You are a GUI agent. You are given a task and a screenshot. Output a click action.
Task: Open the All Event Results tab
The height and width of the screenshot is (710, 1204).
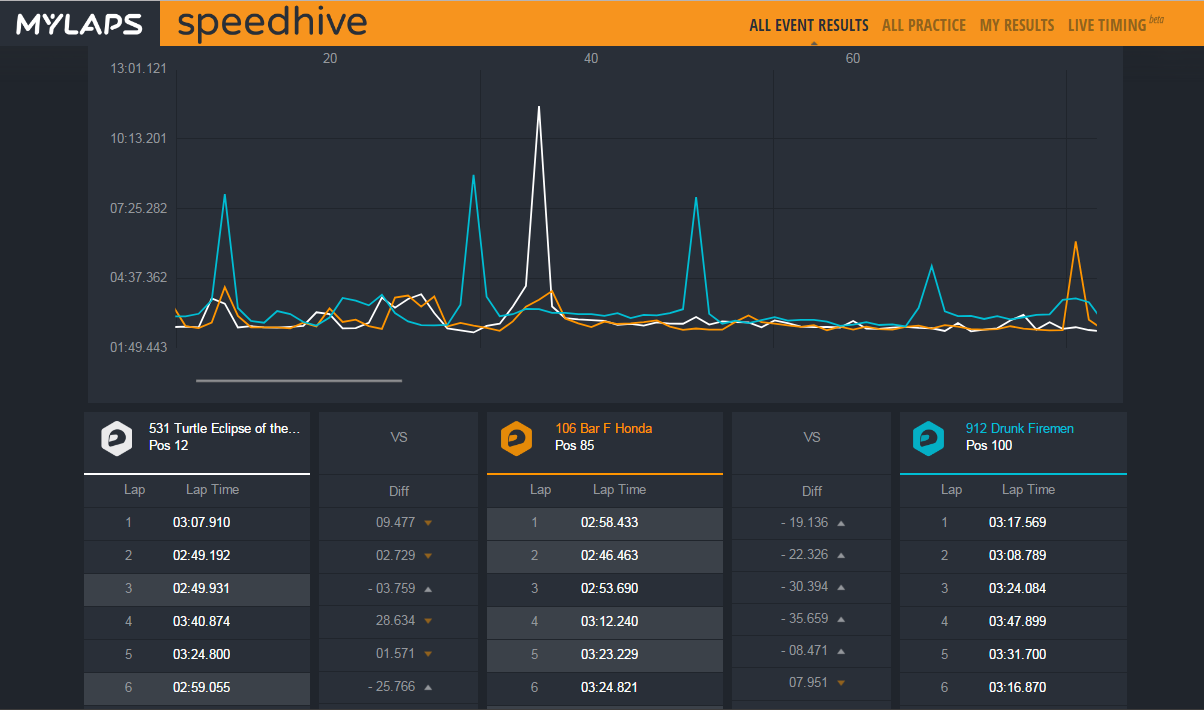[809, 25]
